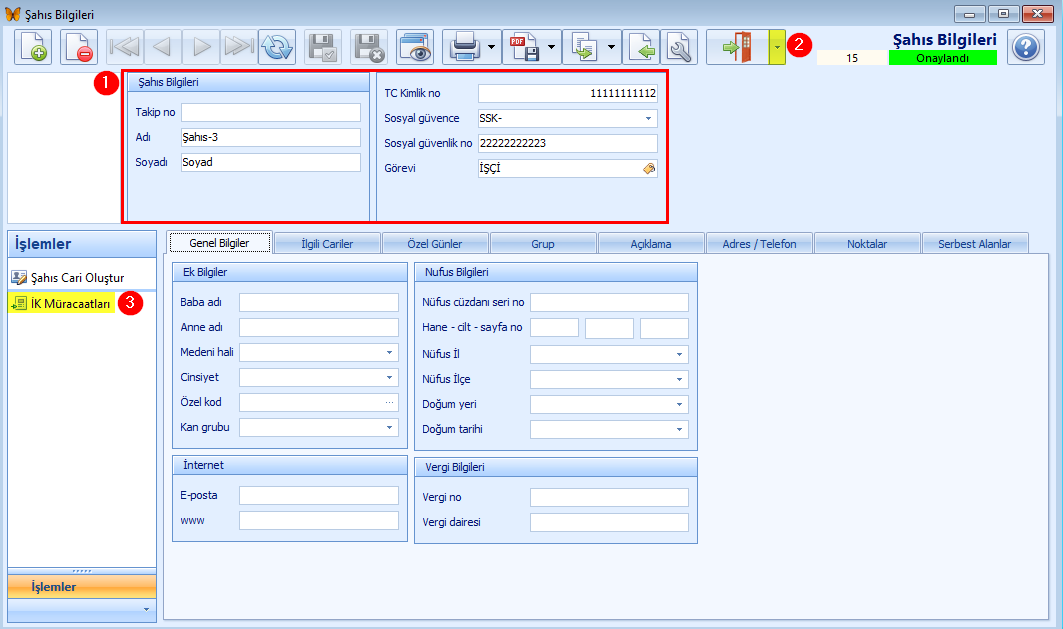Open the Doğum tarihi date dropdown
The image size is (1063, 629).
pyautogui.click(x=680, y=429)
